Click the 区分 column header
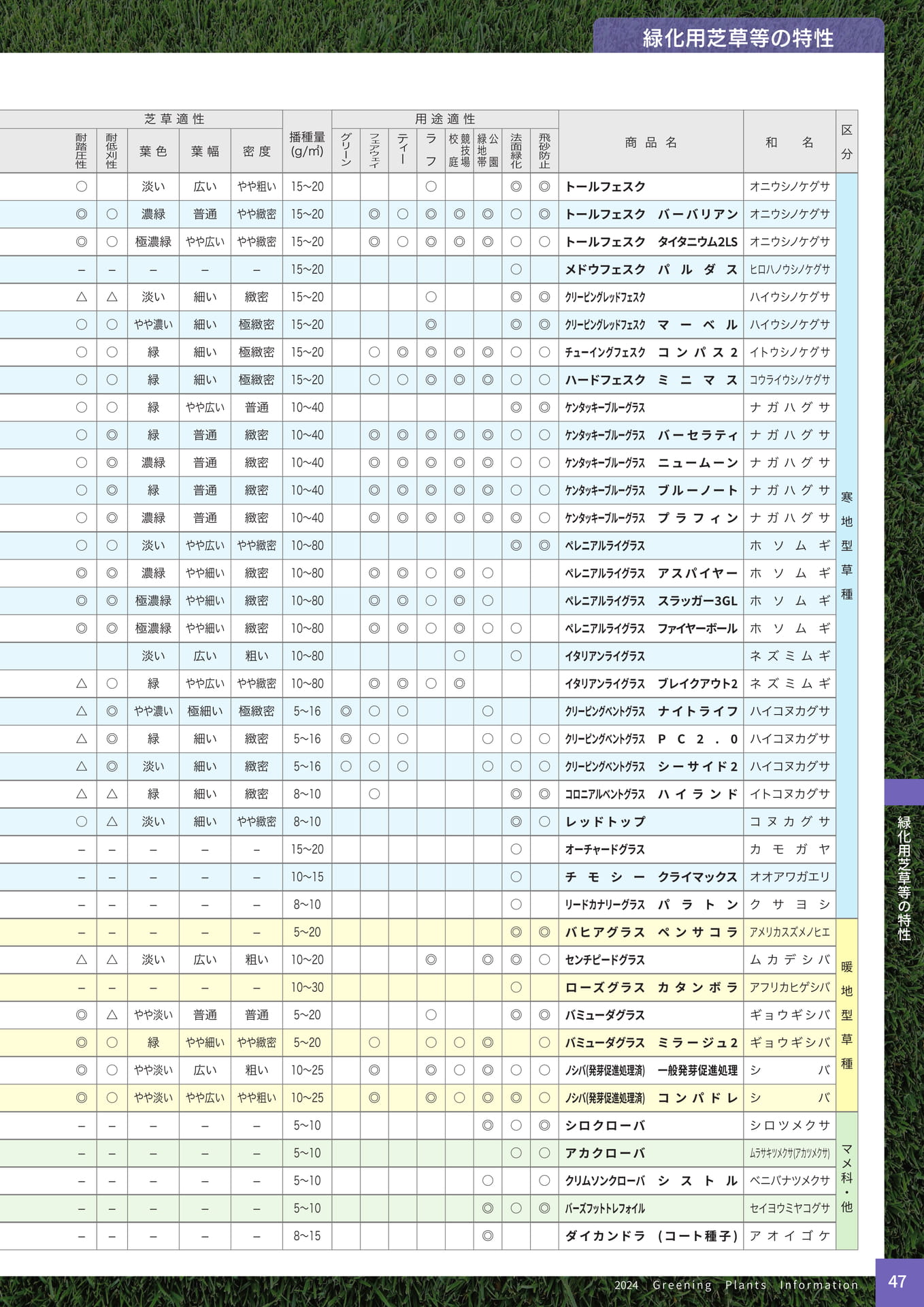This screenshot has height=1307, width=924. pos(847,142)
